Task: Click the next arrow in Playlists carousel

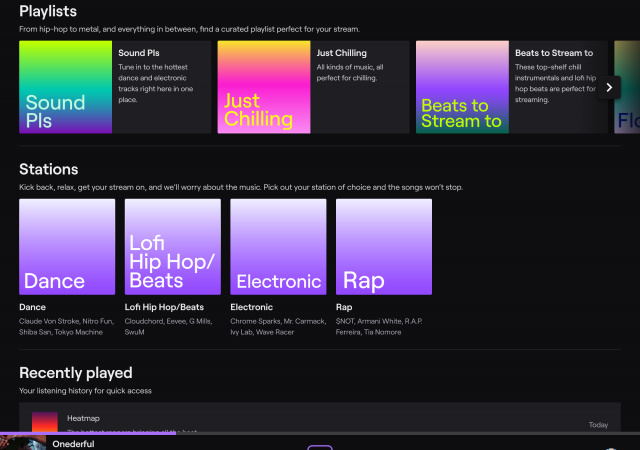Action: tap(609, 87)
